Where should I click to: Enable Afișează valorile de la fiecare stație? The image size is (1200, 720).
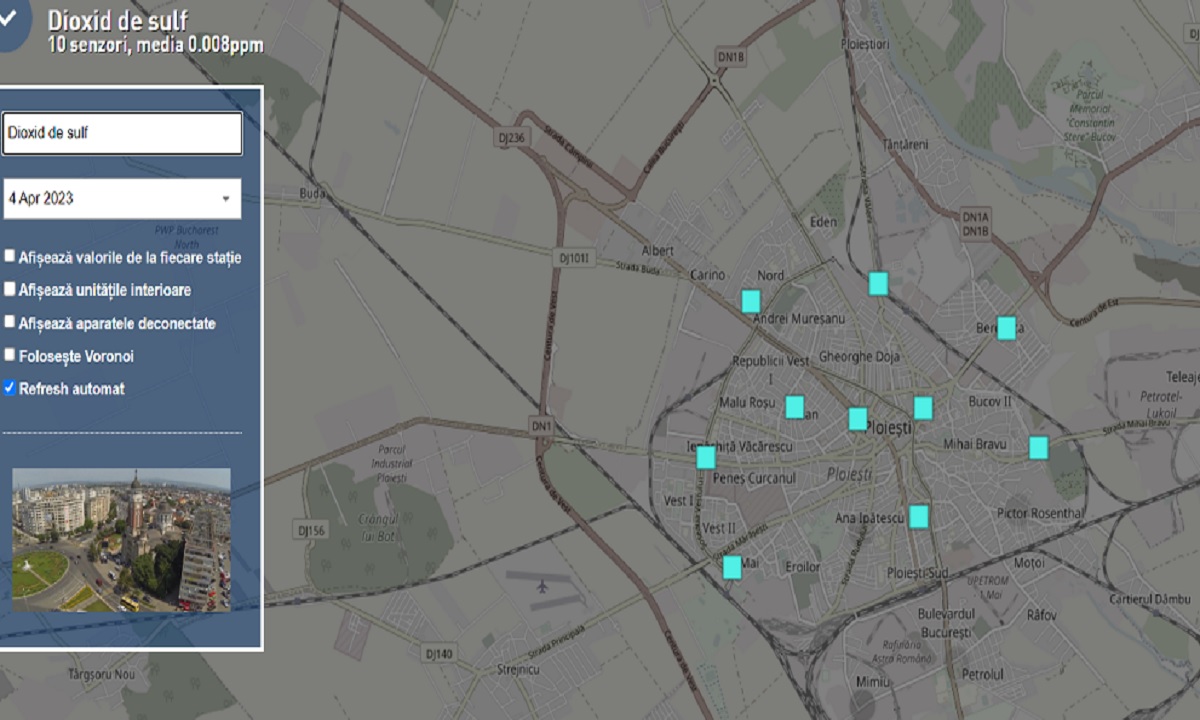[10, 256]
